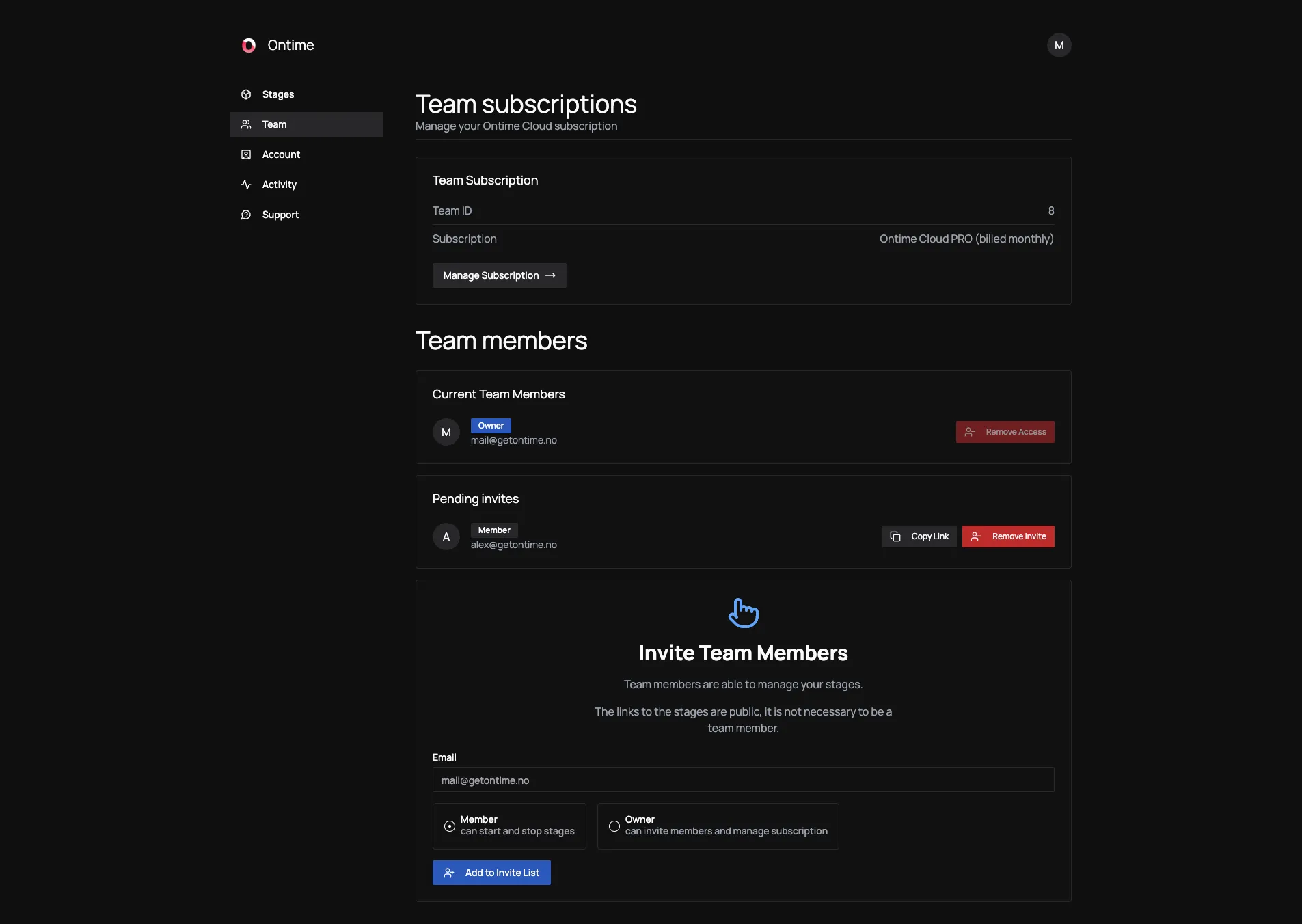
Task: Remove the pending invite for alex@getontime.no
Action: click(x=1007, y=536)
